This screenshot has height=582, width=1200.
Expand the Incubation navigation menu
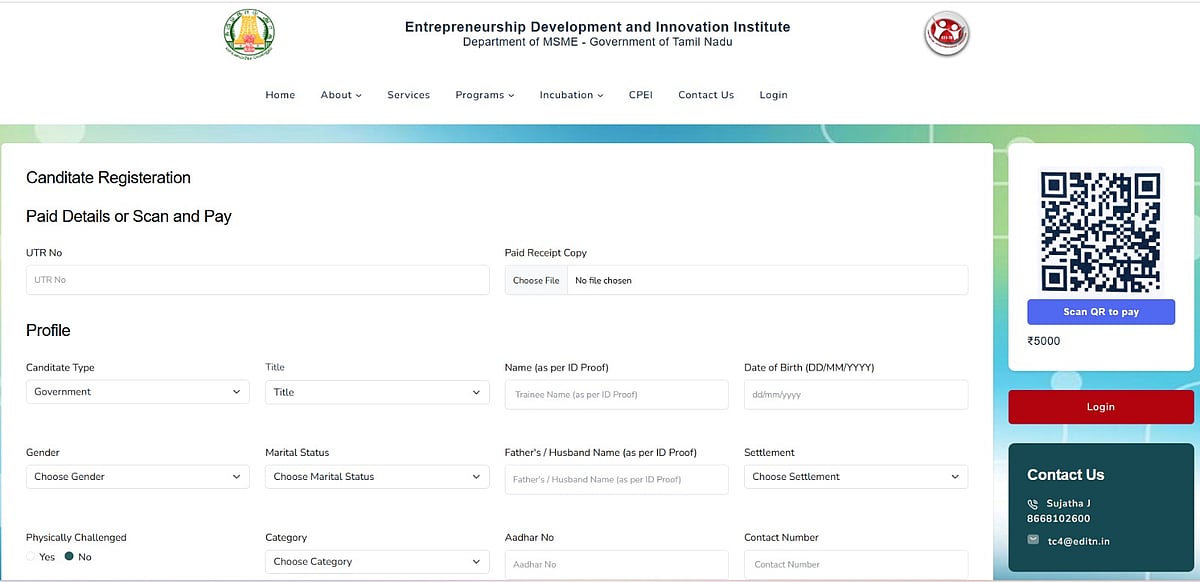(571, 95)
